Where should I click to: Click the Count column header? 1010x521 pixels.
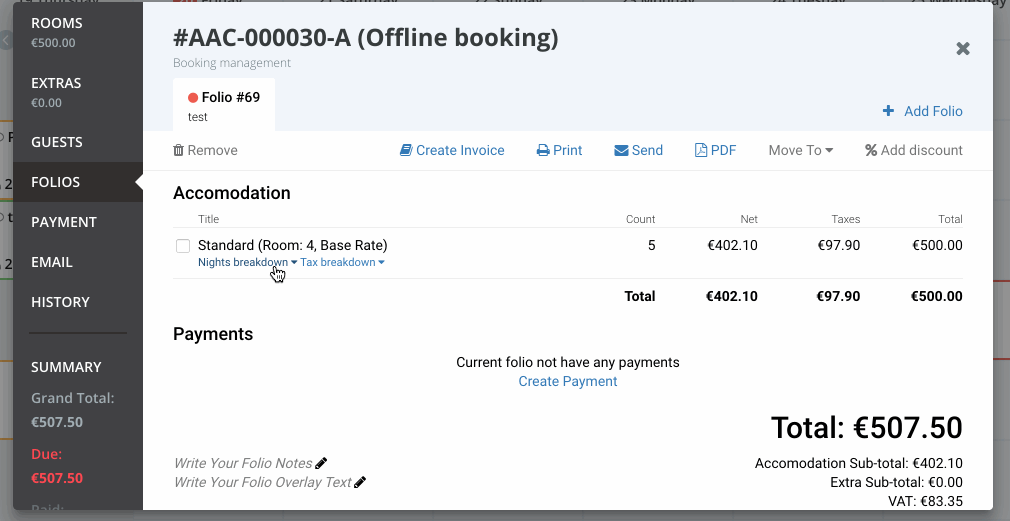640,219
